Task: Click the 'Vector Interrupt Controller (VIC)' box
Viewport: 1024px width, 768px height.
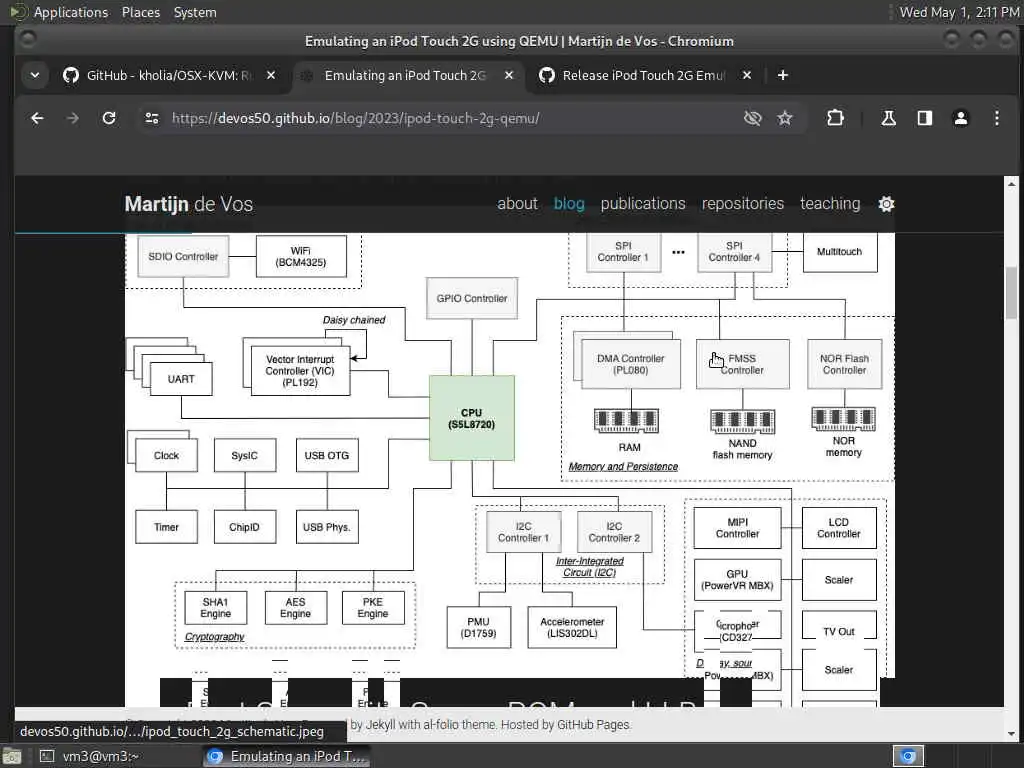Action: (x=300, y=370)
